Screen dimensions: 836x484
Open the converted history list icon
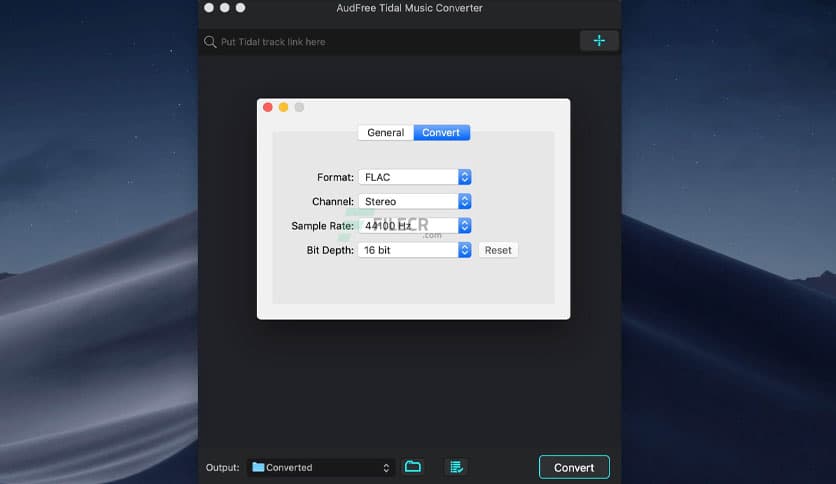(x=456, y=467)
